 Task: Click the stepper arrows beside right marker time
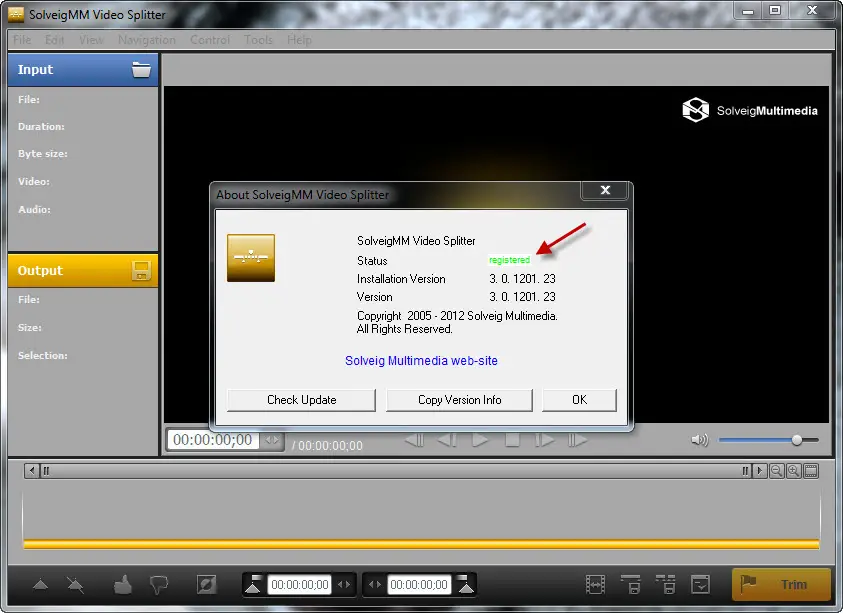point(375,585)
